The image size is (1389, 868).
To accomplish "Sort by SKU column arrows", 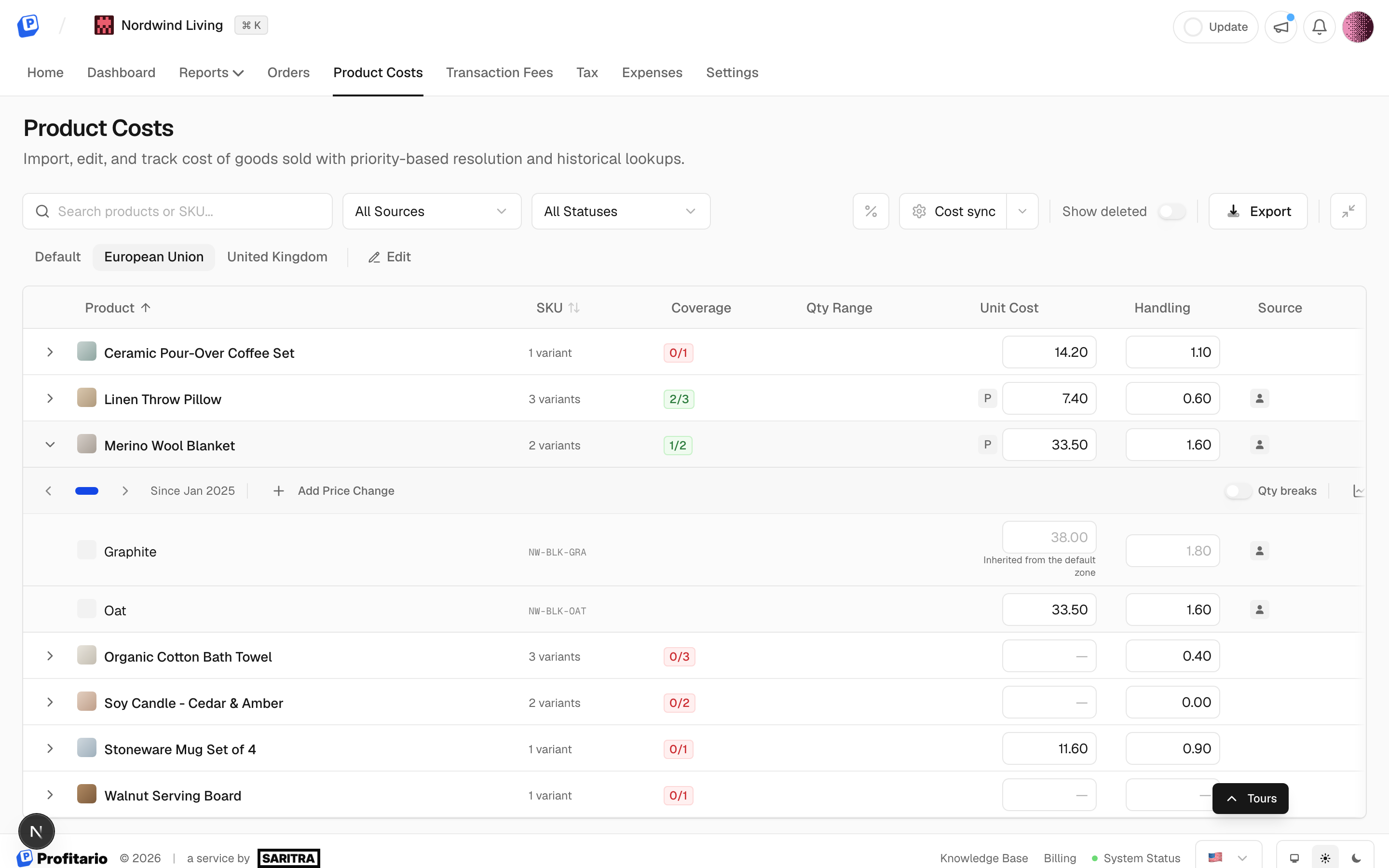I will (574, 308).
